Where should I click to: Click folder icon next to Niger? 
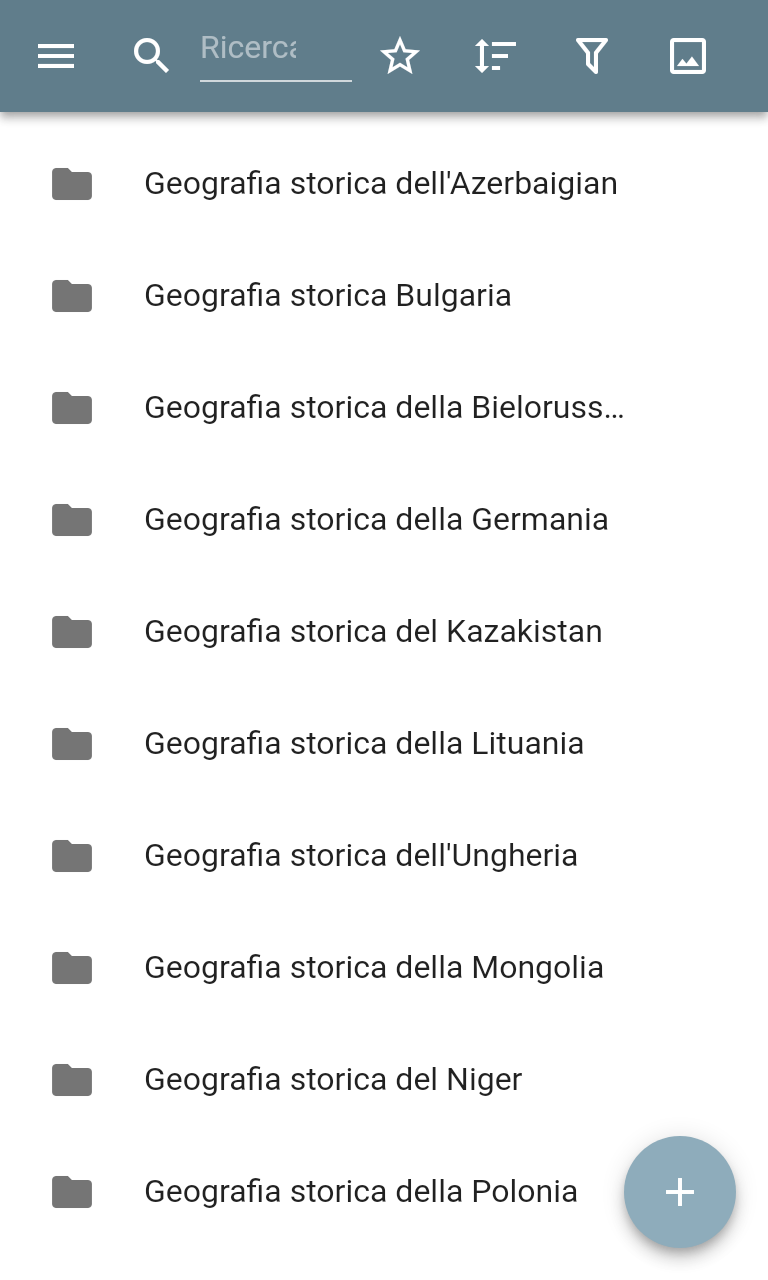pyautogui.click(x=72, y=1080)
